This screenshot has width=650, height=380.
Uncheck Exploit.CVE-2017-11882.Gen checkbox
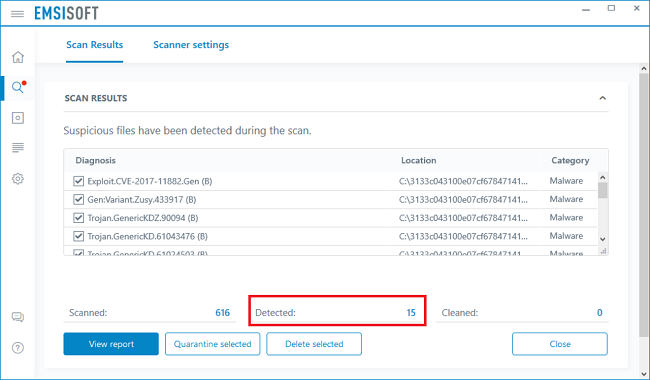point(78,181)
